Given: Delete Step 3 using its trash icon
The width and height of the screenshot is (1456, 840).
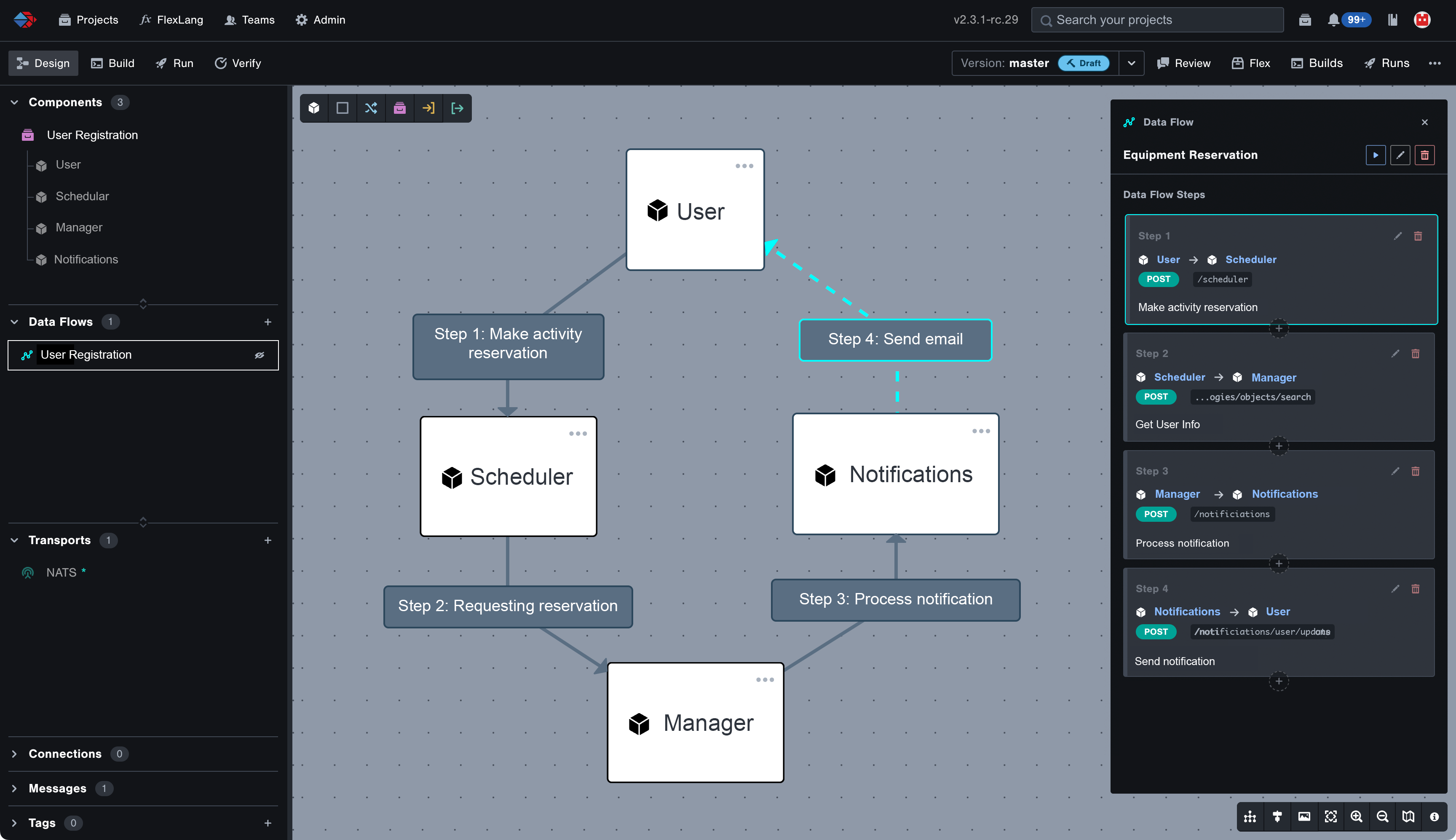Looking at the screenshot, I should pyautogui.click(x=1416, y=471).
